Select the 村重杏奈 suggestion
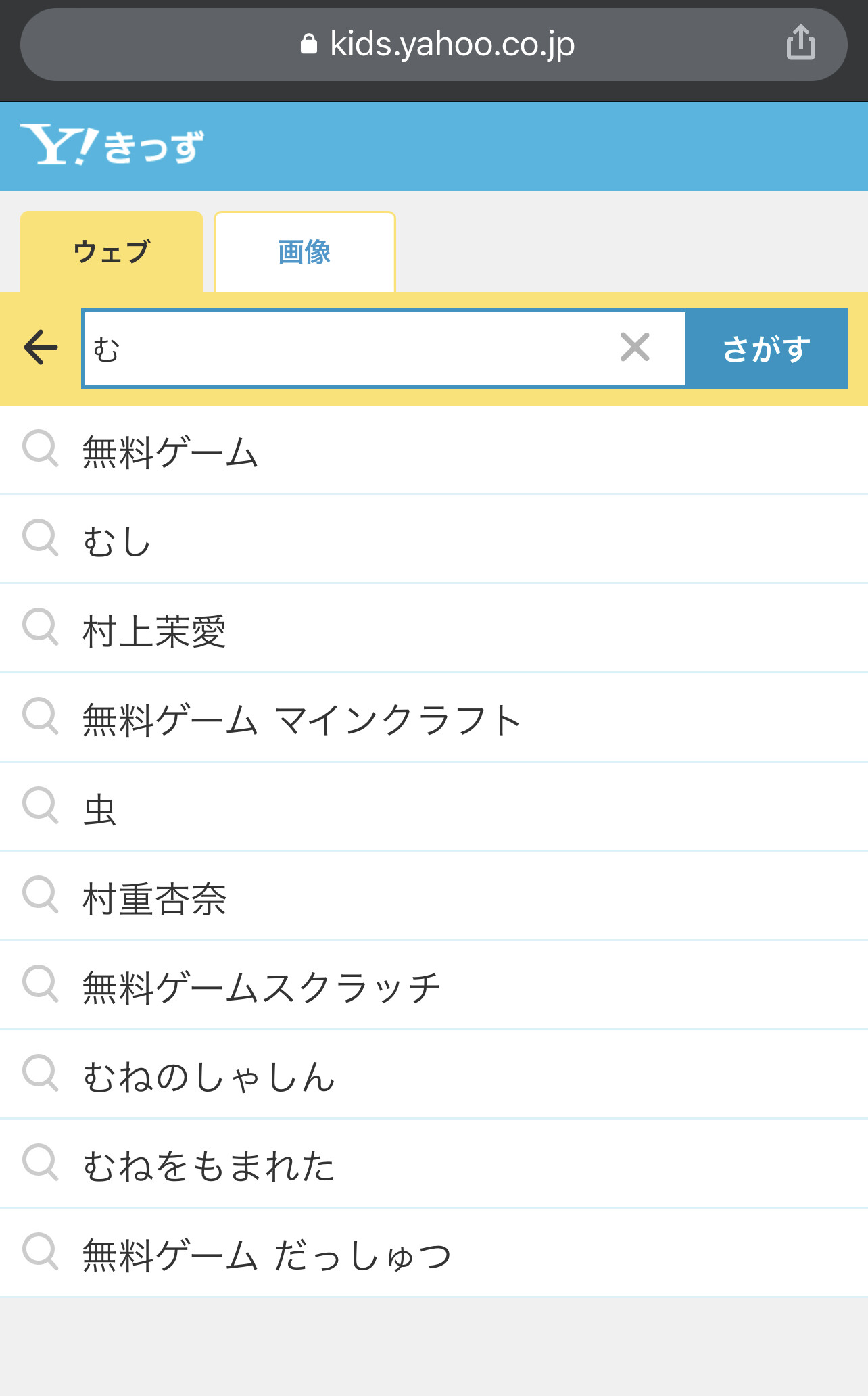Viewport: 868px width, 1396px height. [154, 899]
